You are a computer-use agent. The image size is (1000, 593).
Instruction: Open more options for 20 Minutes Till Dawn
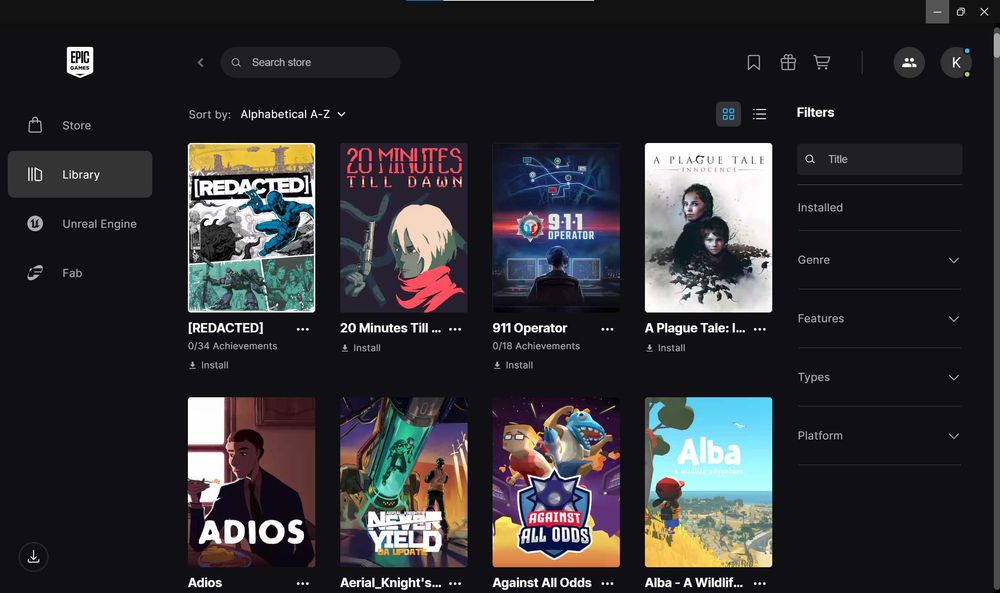click(455, 329)
